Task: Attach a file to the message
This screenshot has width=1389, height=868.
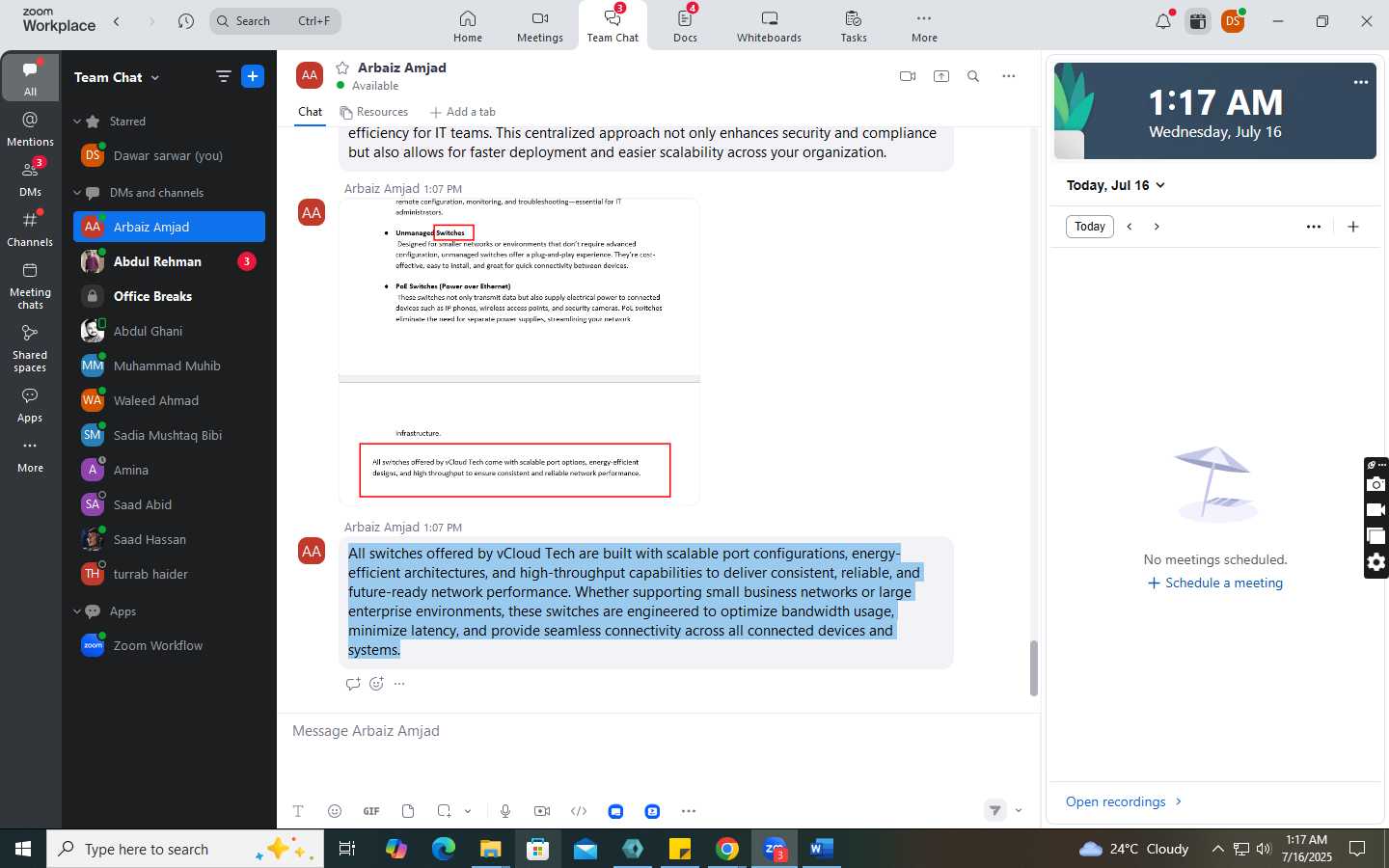Action: pyautogui.click(x=408, y=811)
